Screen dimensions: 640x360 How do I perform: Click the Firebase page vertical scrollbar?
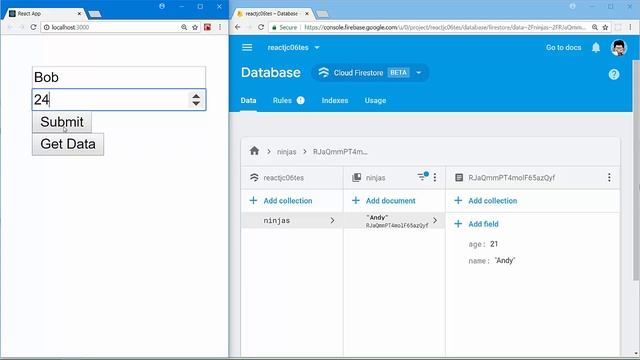tap(636, 169)
